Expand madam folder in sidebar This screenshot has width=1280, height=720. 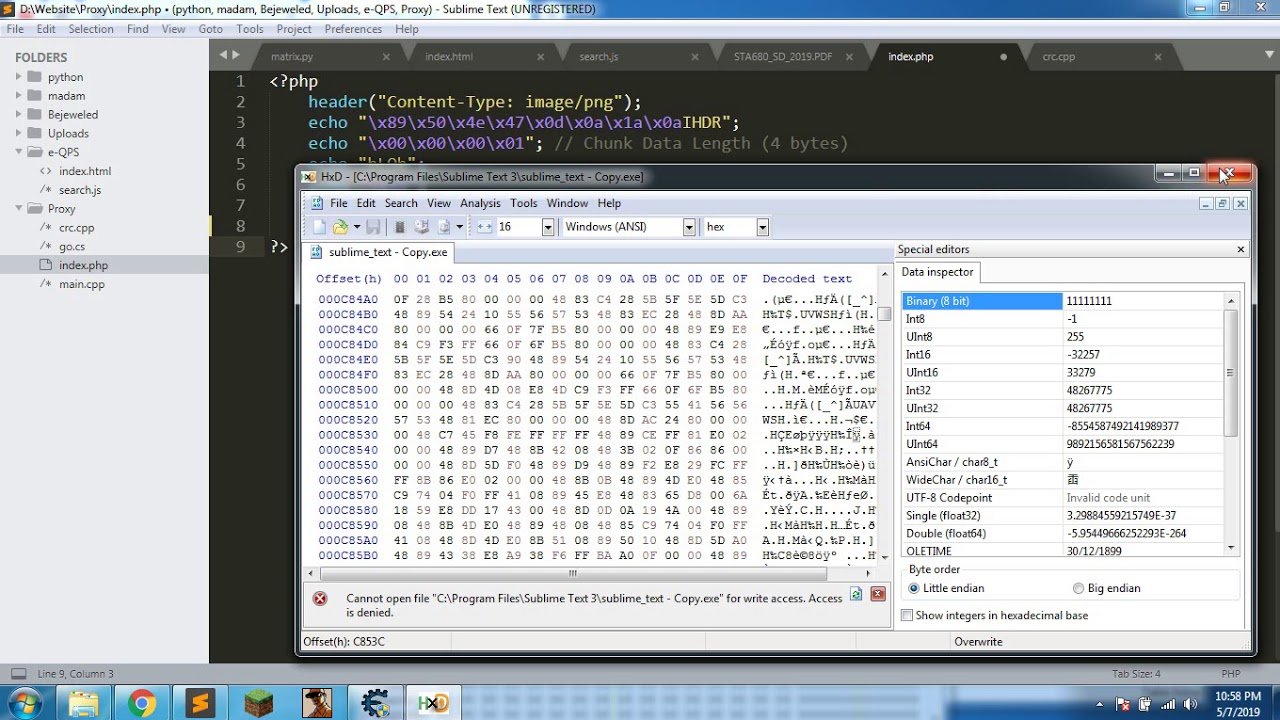pyautogui.click(x=18, y=96)
